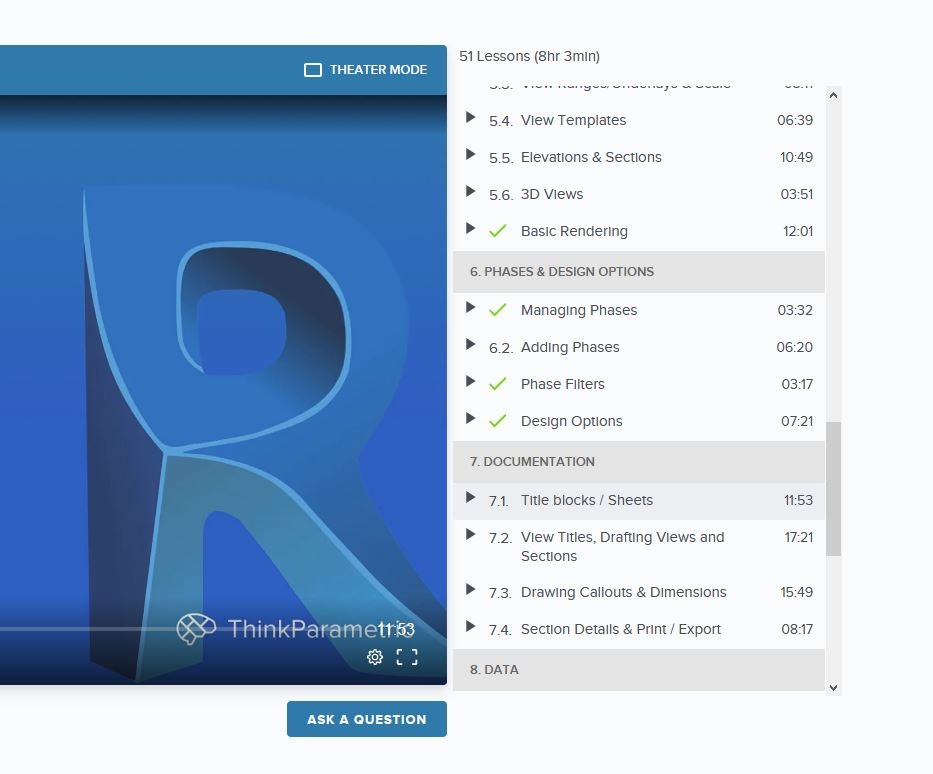Click the 03:32 duration of Managing Phases
Screen dimensions: 933x774
click(x=795, y=310)
